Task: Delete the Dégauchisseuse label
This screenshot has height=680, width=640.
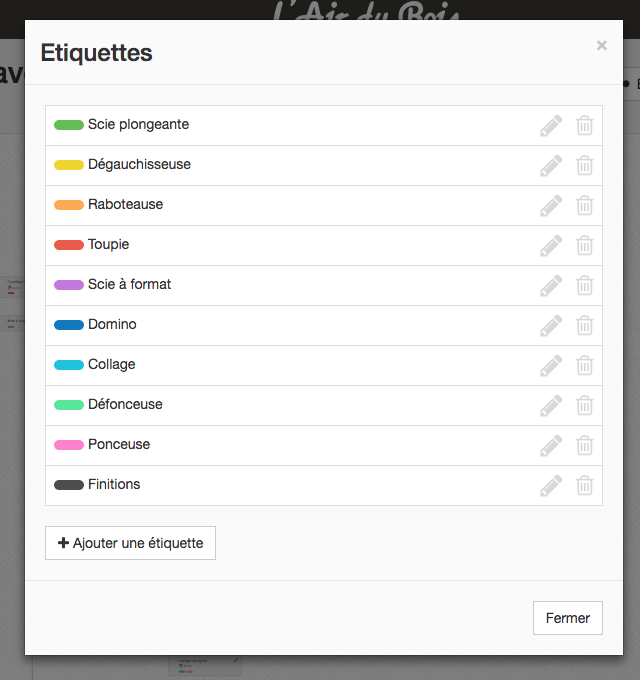Action: [585, 165]
